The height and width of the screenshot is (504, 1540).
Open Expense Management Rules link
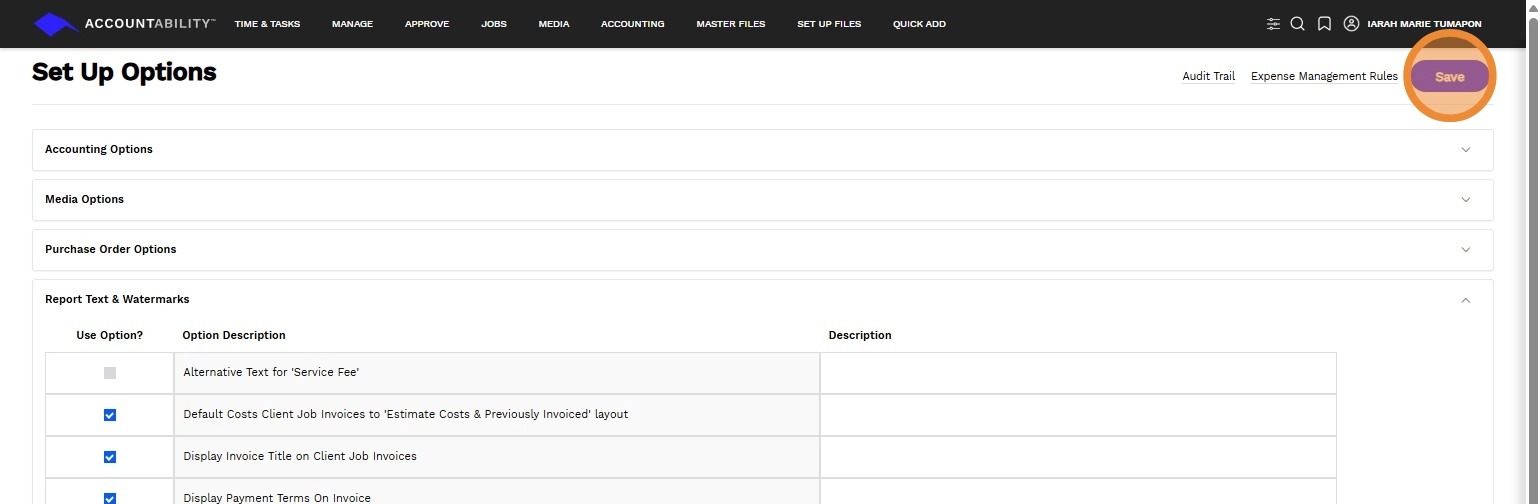point(1324,76)
